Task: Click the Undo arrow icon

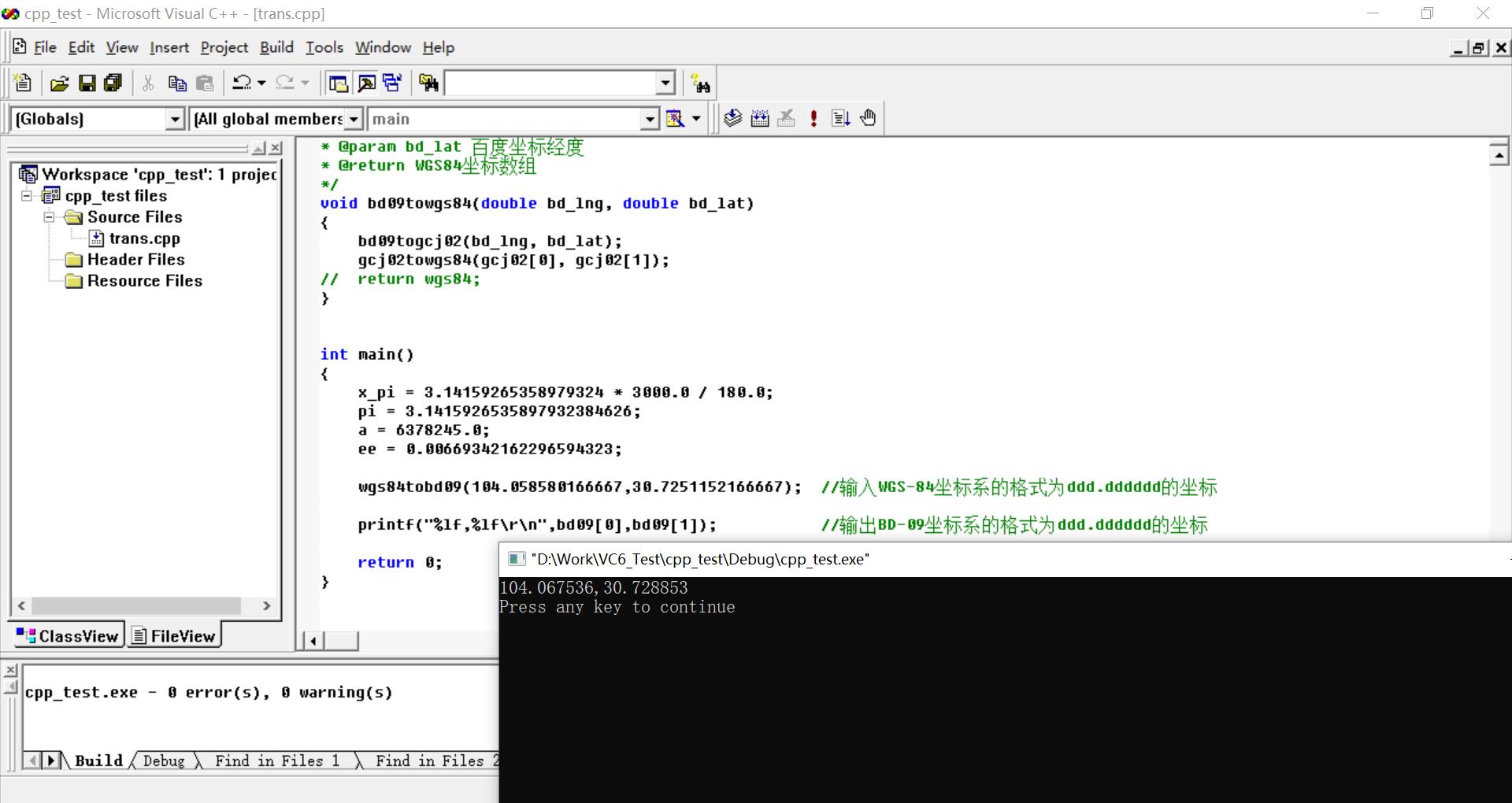Action: pos(242,83)
